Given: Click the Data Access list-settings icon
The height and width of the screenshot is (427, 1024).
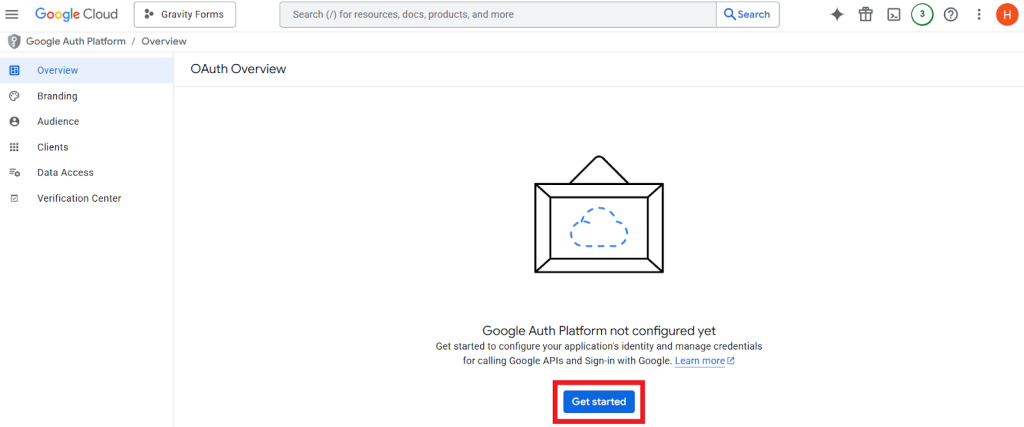Looking at the screenshot, I should coord(14,172).
